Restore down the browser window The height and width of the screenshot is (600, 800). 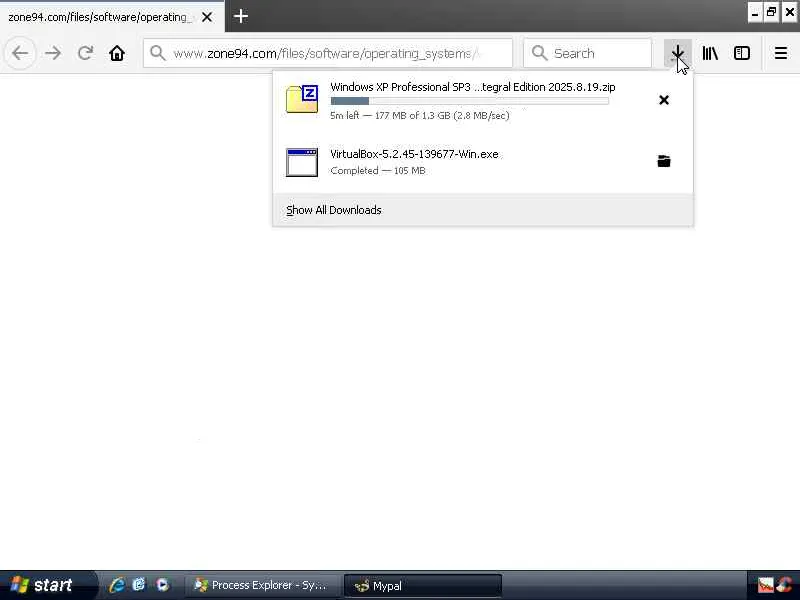pos(772,13)
